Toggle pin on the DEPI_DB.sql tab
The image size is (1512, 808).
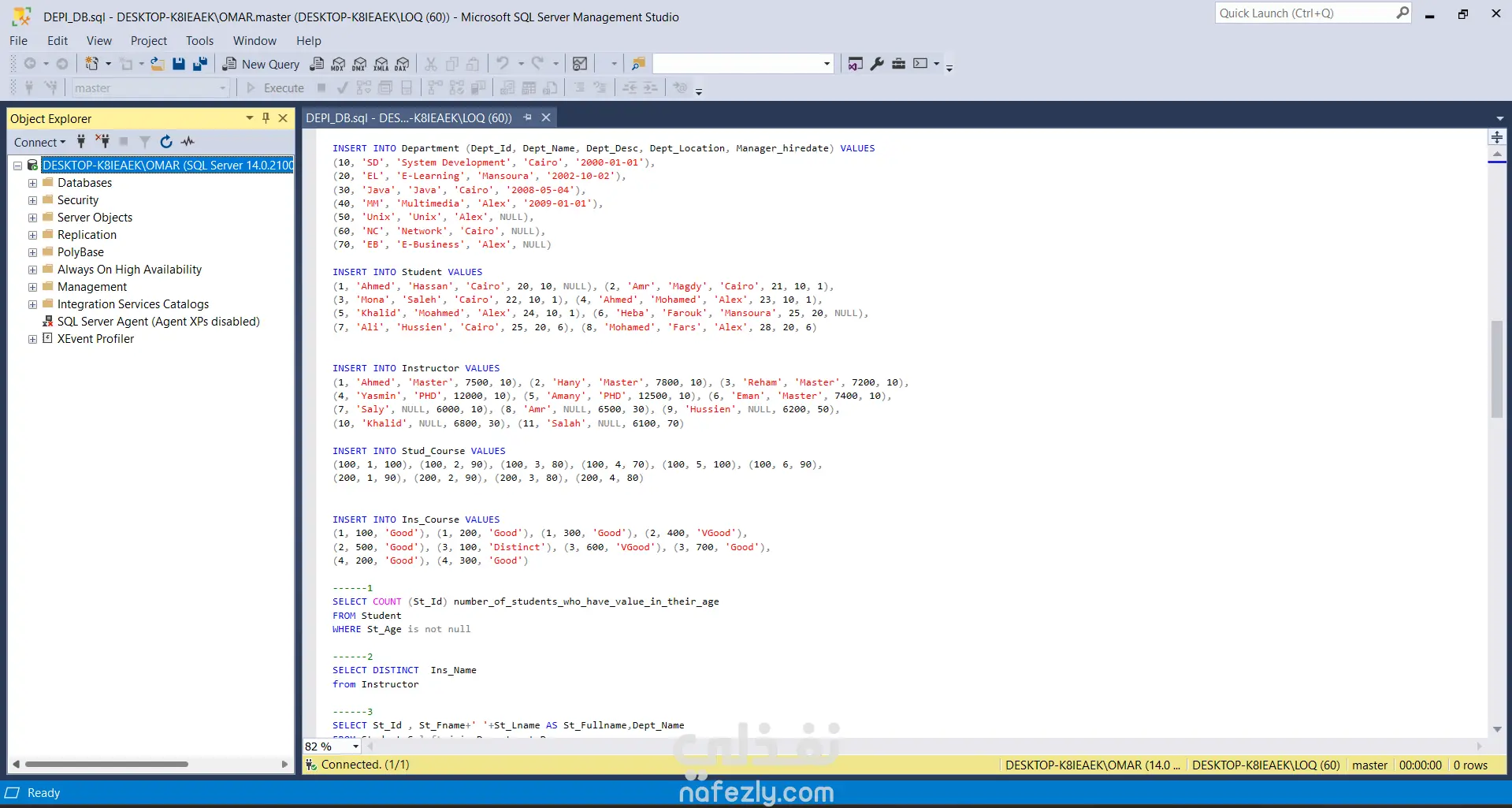[x=528, y=117]
